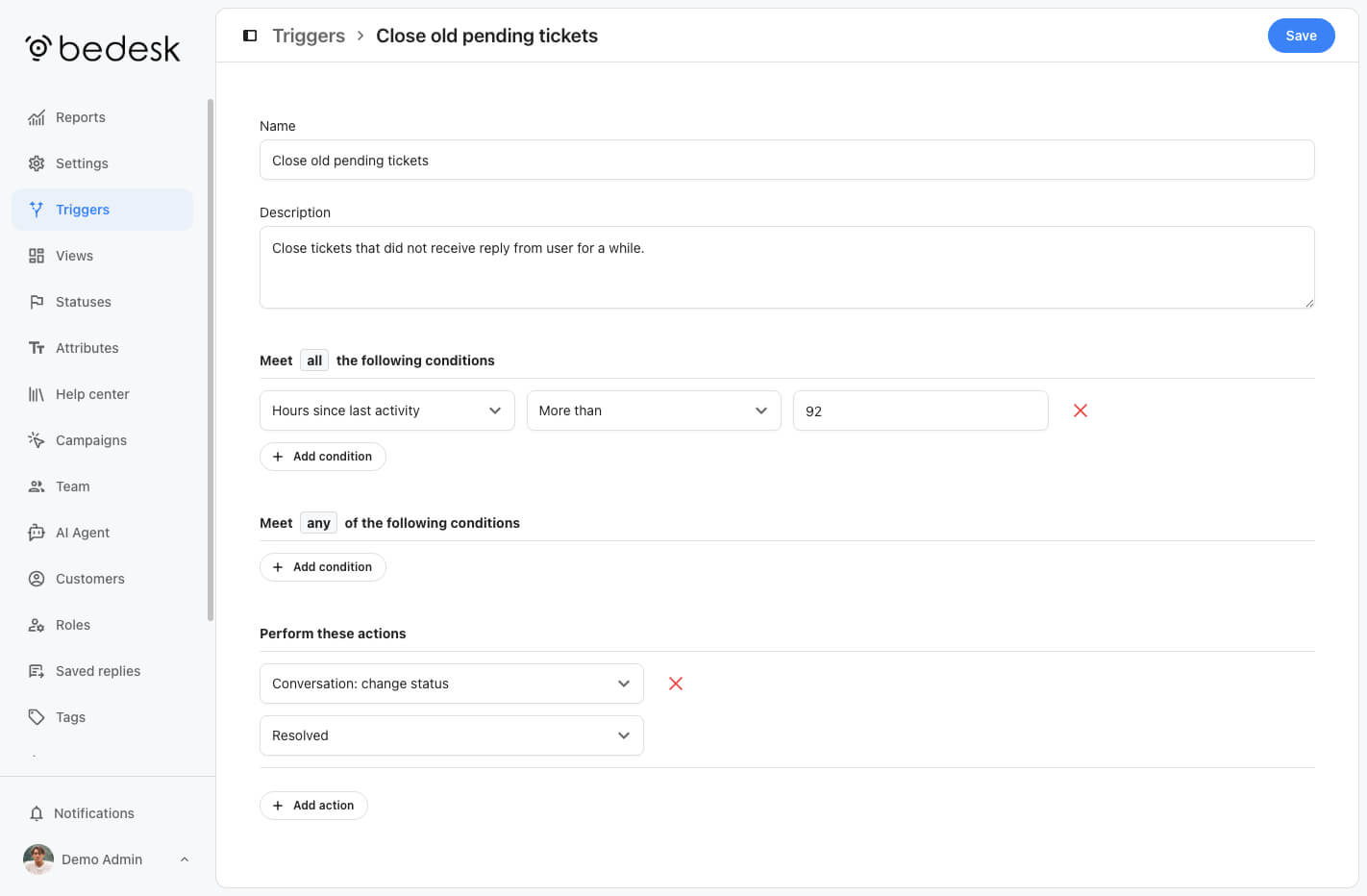Image resolution: width=1367 pixels, height=896 pixels.
Task: Open the Statuses page
Action: pyautogui.click(x=102, y=302)
